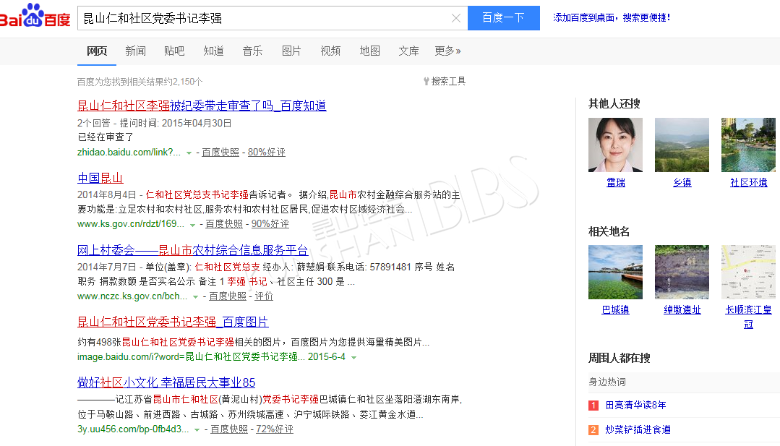The height and width of the screenshot is (446, 780).
Task: Click 添加百度到桌面 link at top
Action: pos(611,18)
